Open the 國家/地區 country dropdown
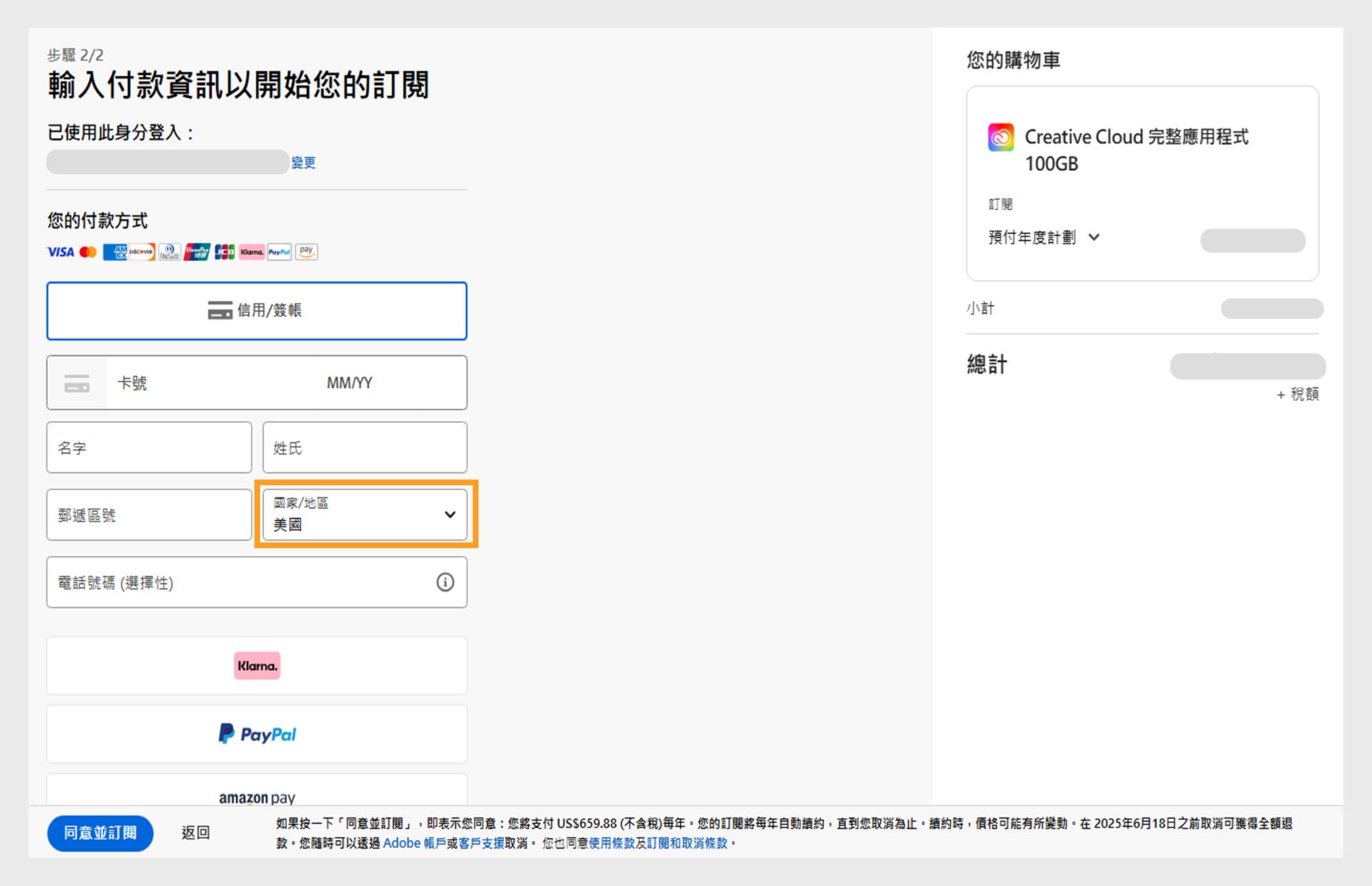Screen dimensions: 1372x886 pyautogui.click(x=365, y=514)
